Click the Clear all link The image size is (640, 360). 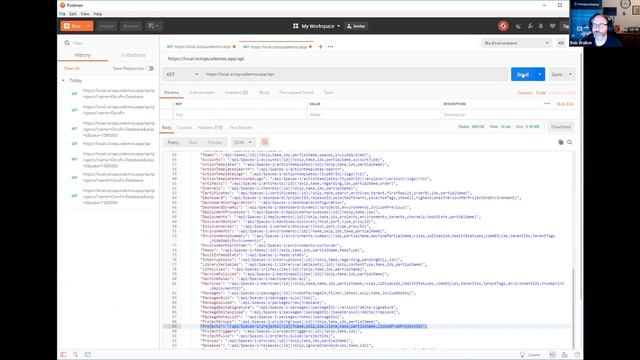71,68
